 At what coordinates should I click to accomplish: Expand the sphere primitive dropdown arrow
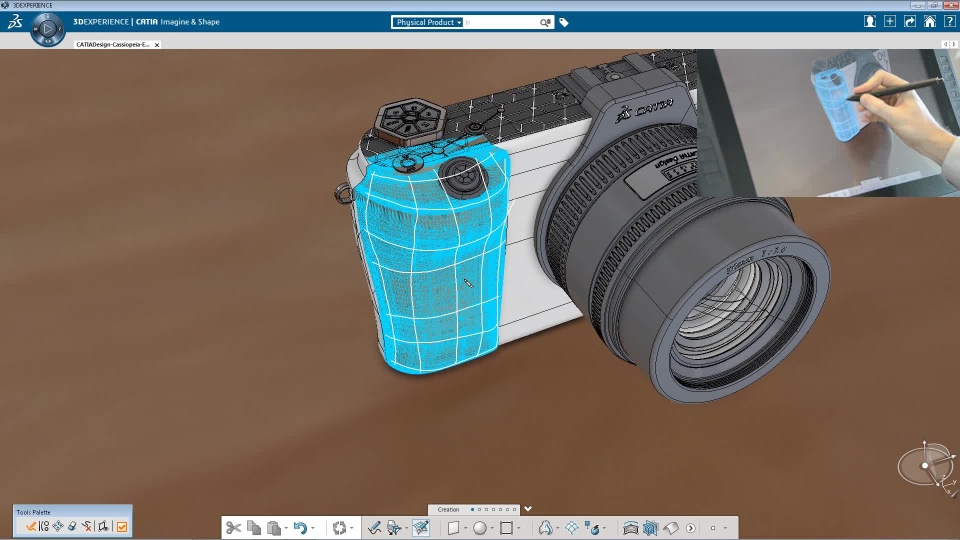tap(492, 528)
